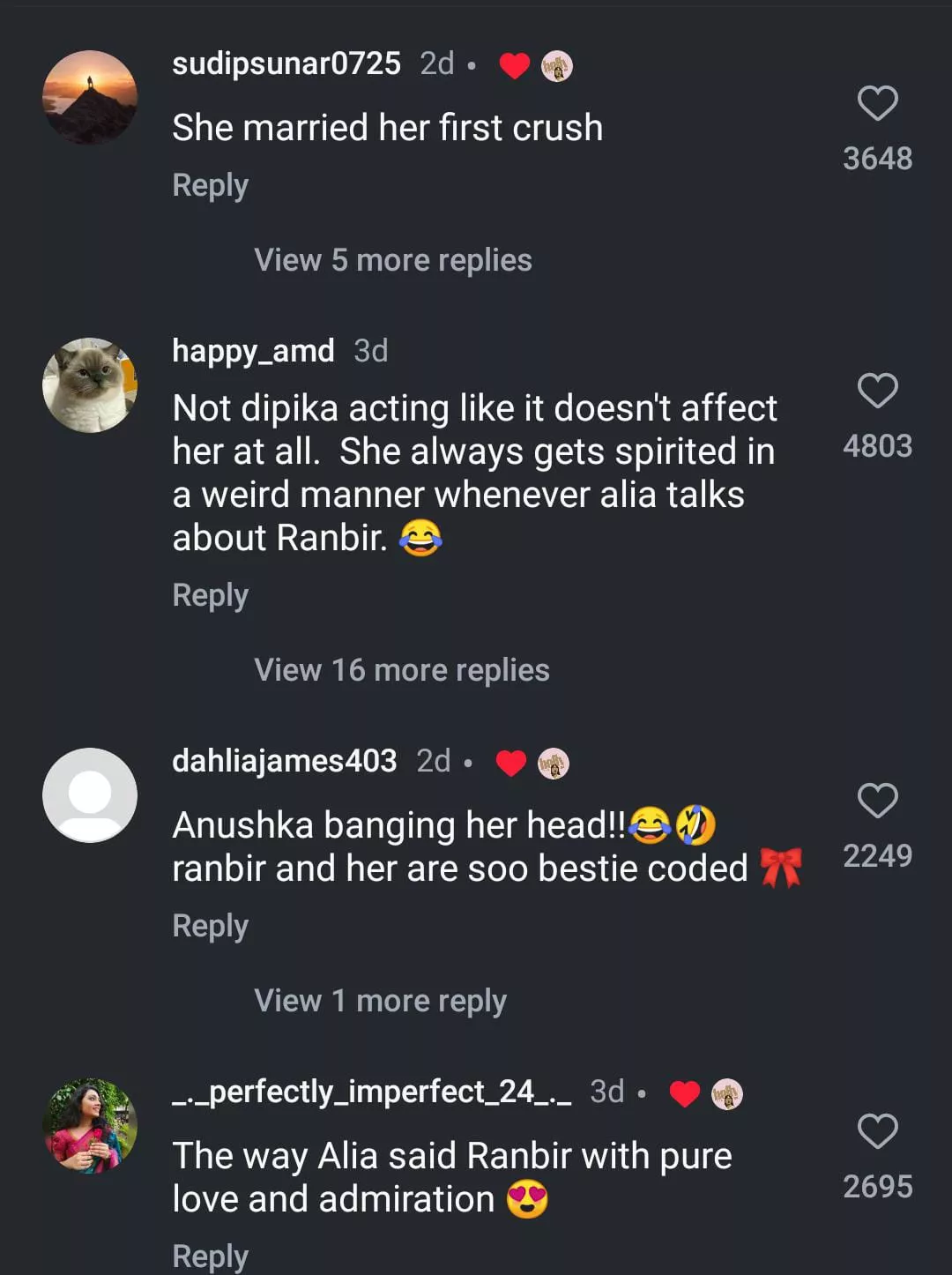This screenshot has width=952, height=1275.
Task: Like sudipsunar0725's comment with the heart icon
Action: pos(877,103)
